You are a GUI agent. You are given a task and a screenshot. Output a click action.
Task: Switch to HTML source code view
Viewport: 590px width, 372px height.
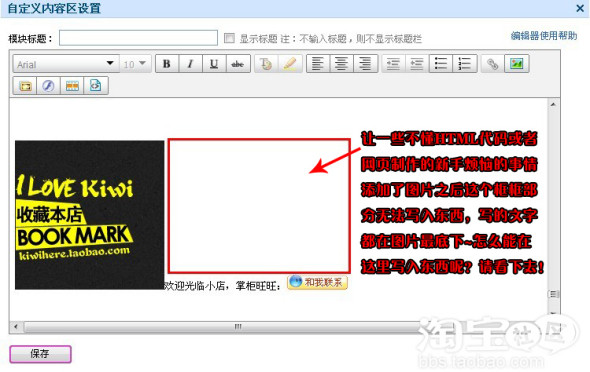tap(96, 86)
